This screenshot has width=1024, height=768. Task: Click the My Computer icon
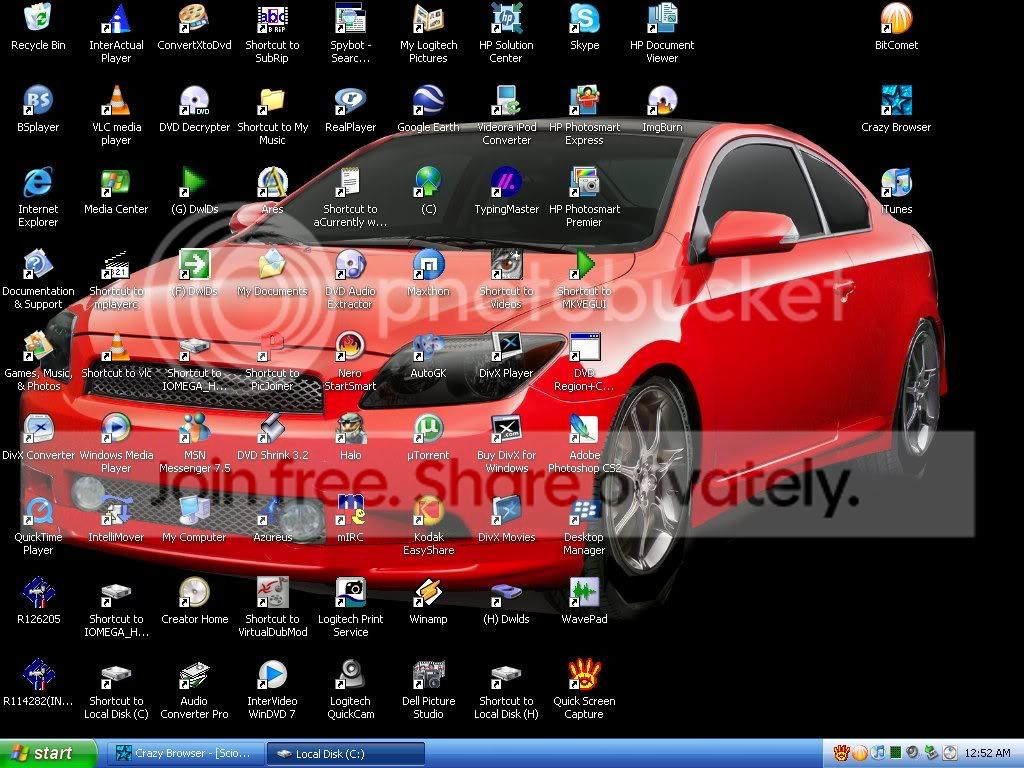pyautogui.click(x=194, y=512)
